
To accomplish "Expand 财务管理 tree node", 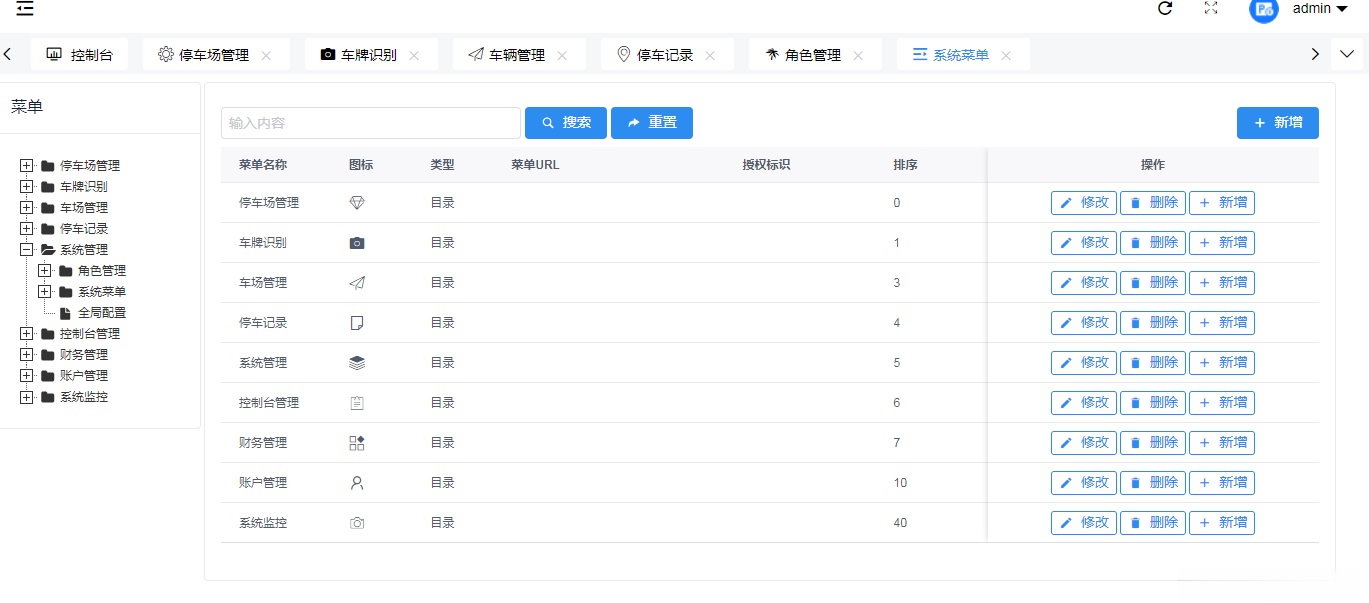I will click(27, 355).
